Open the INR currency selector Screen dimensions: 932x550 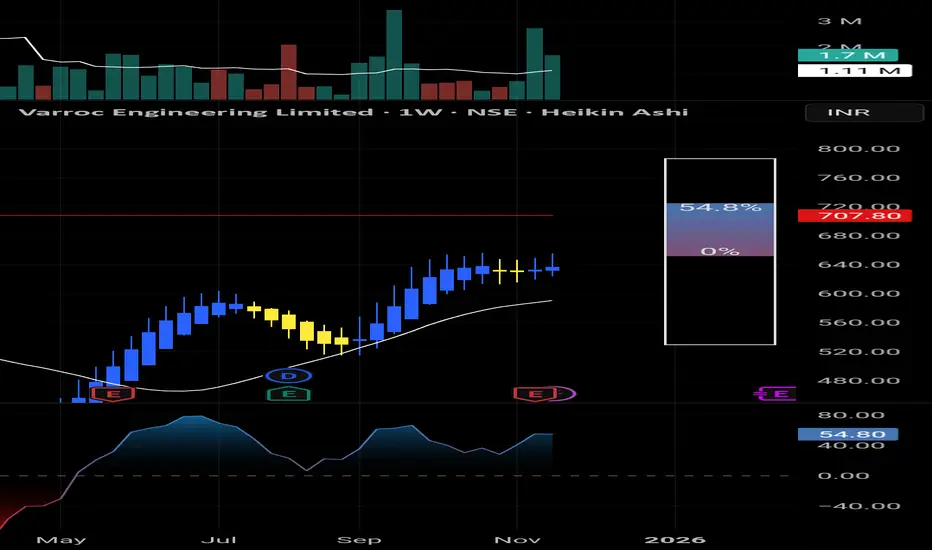point(864,112)
